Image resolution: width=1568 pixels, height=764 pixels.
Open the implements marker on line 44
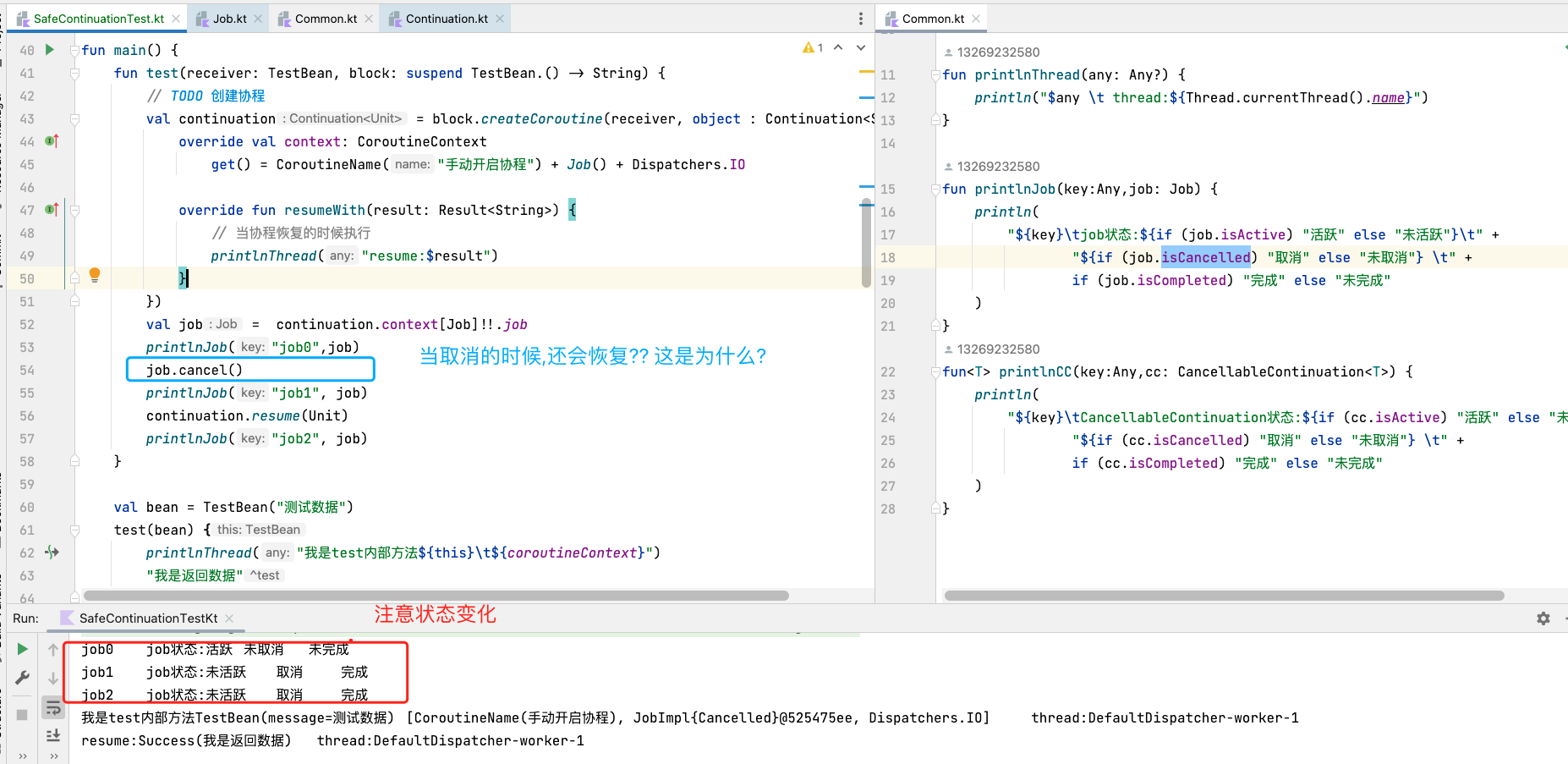coord(52,141)
